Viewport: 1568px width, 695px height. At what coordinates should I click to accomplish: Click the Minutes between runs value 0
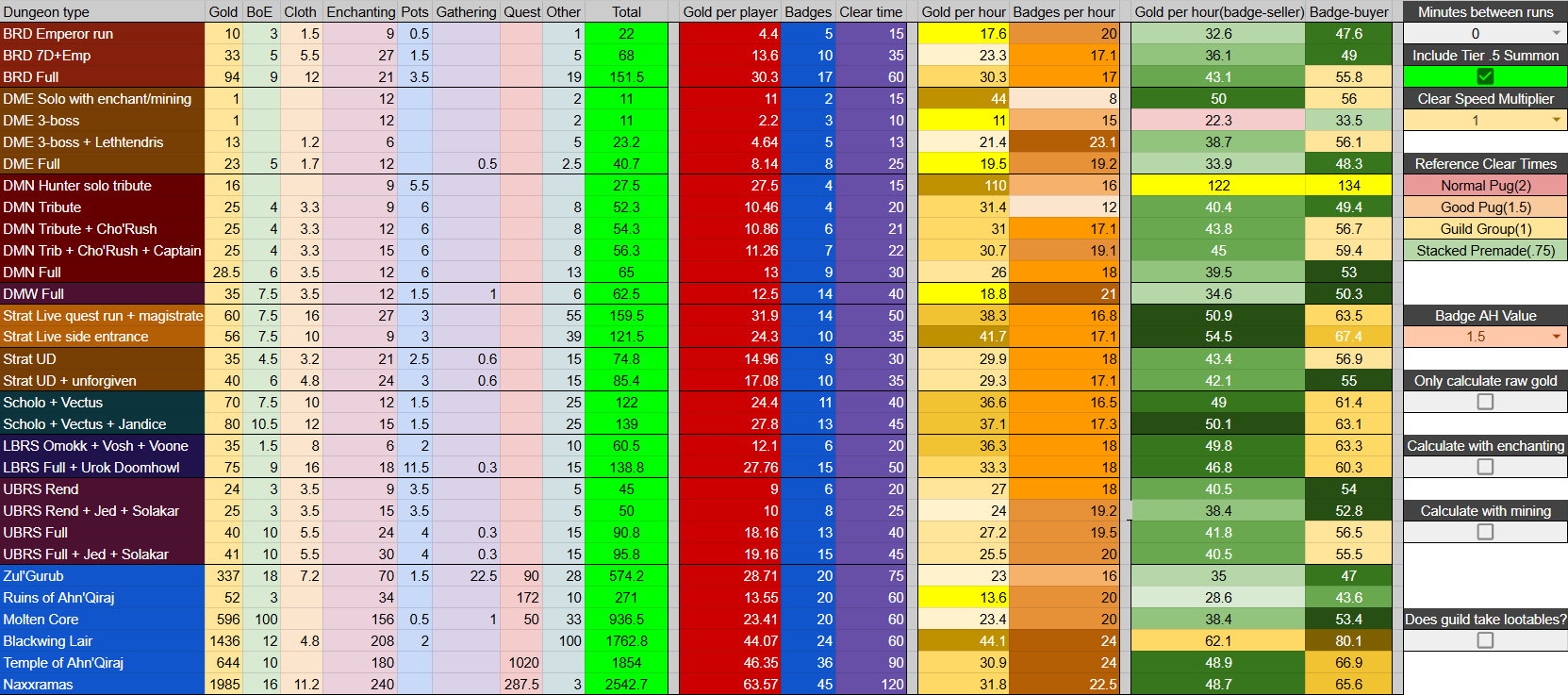(x=1476, y=34)
